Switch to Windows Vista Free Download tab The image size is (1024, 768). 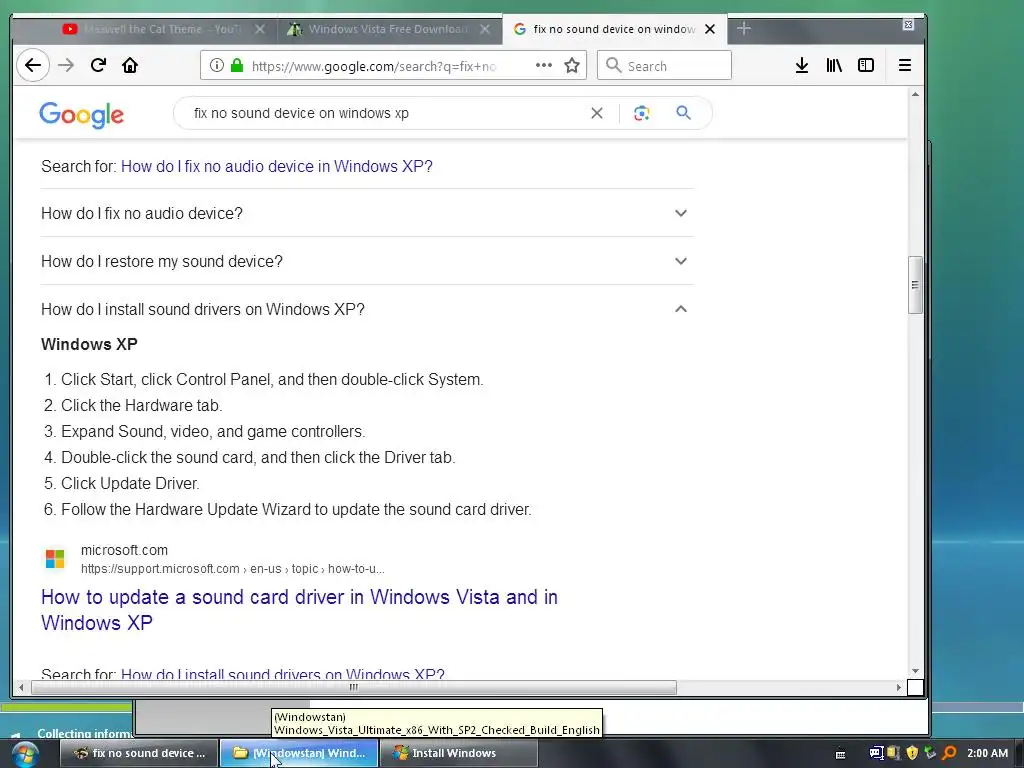(x=389, y=29)
